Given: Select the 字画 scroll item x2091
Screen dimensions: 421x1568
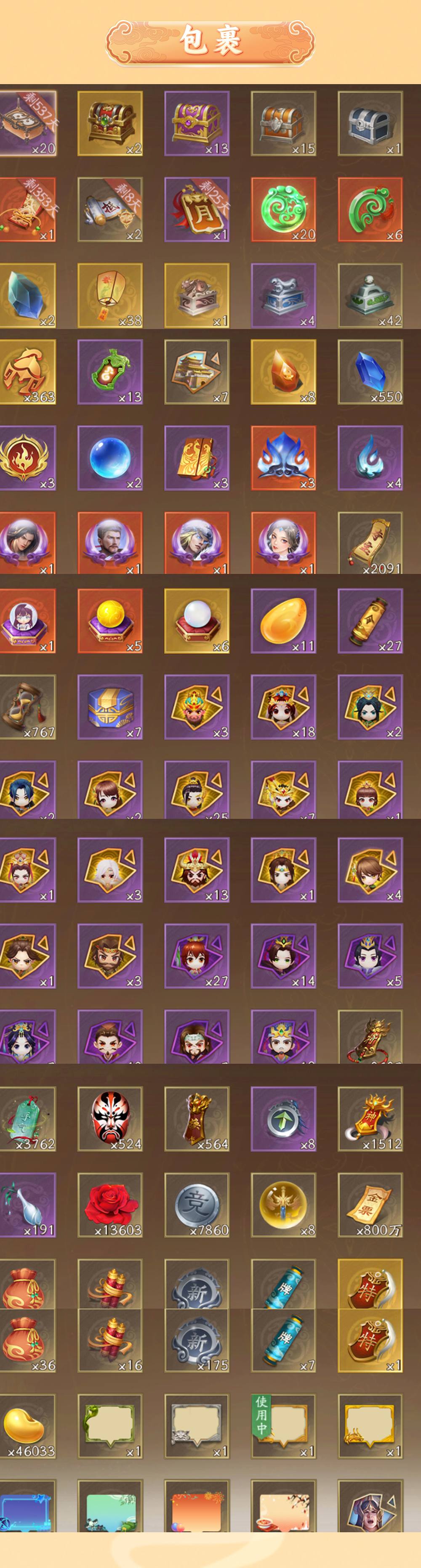Looking at the screenshot, I should (370, 543).
